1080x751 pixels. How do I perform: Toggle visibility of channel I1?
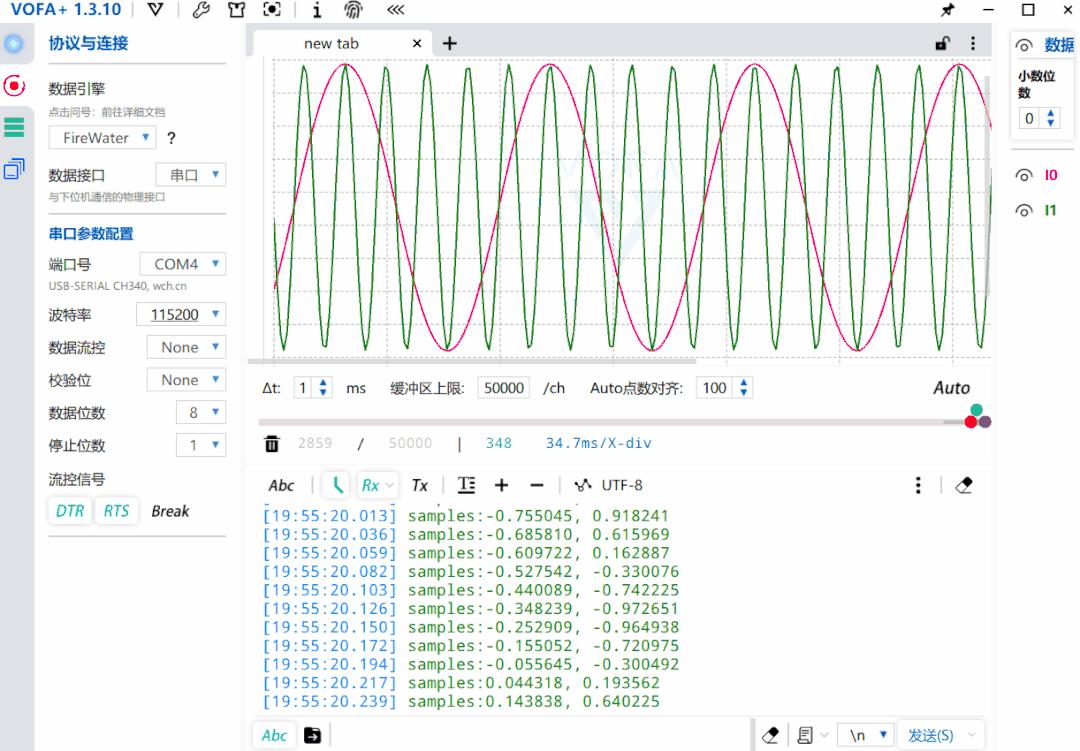[1024, 211]
